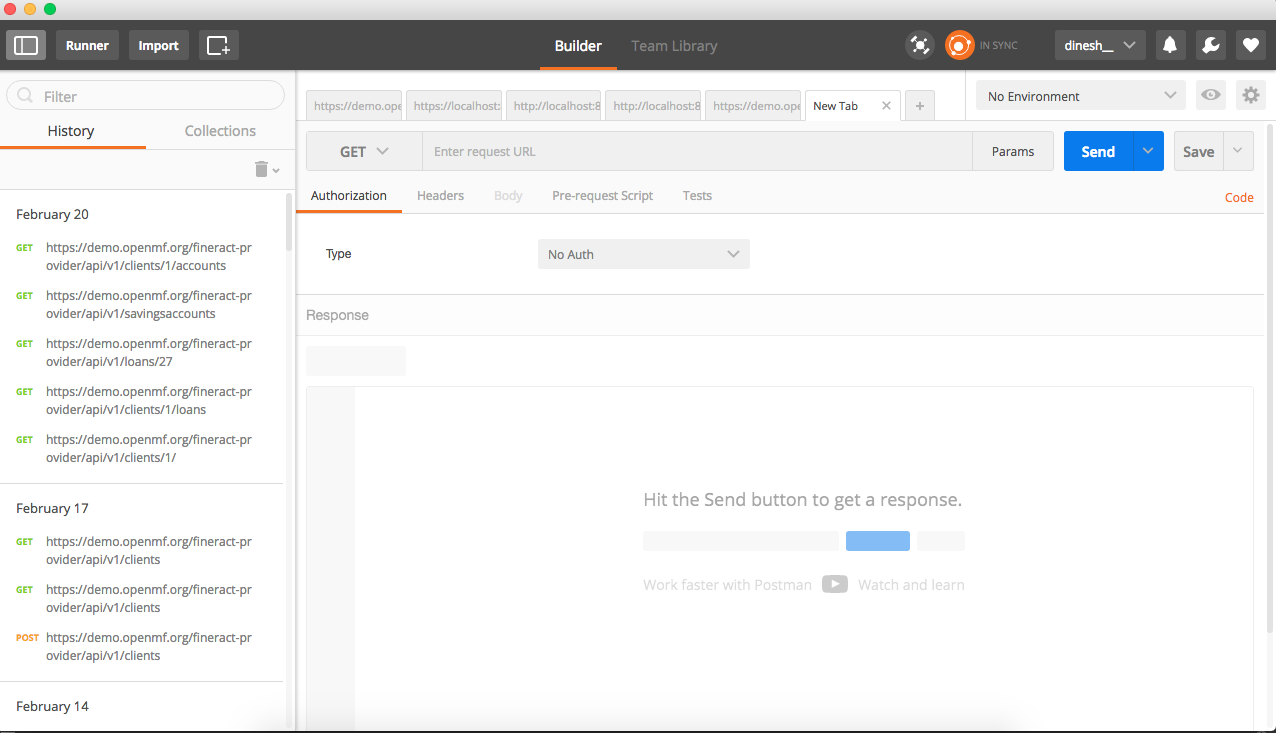Click the orange sync status icon
Screen dimensions: 1276x733
[960, 45]
